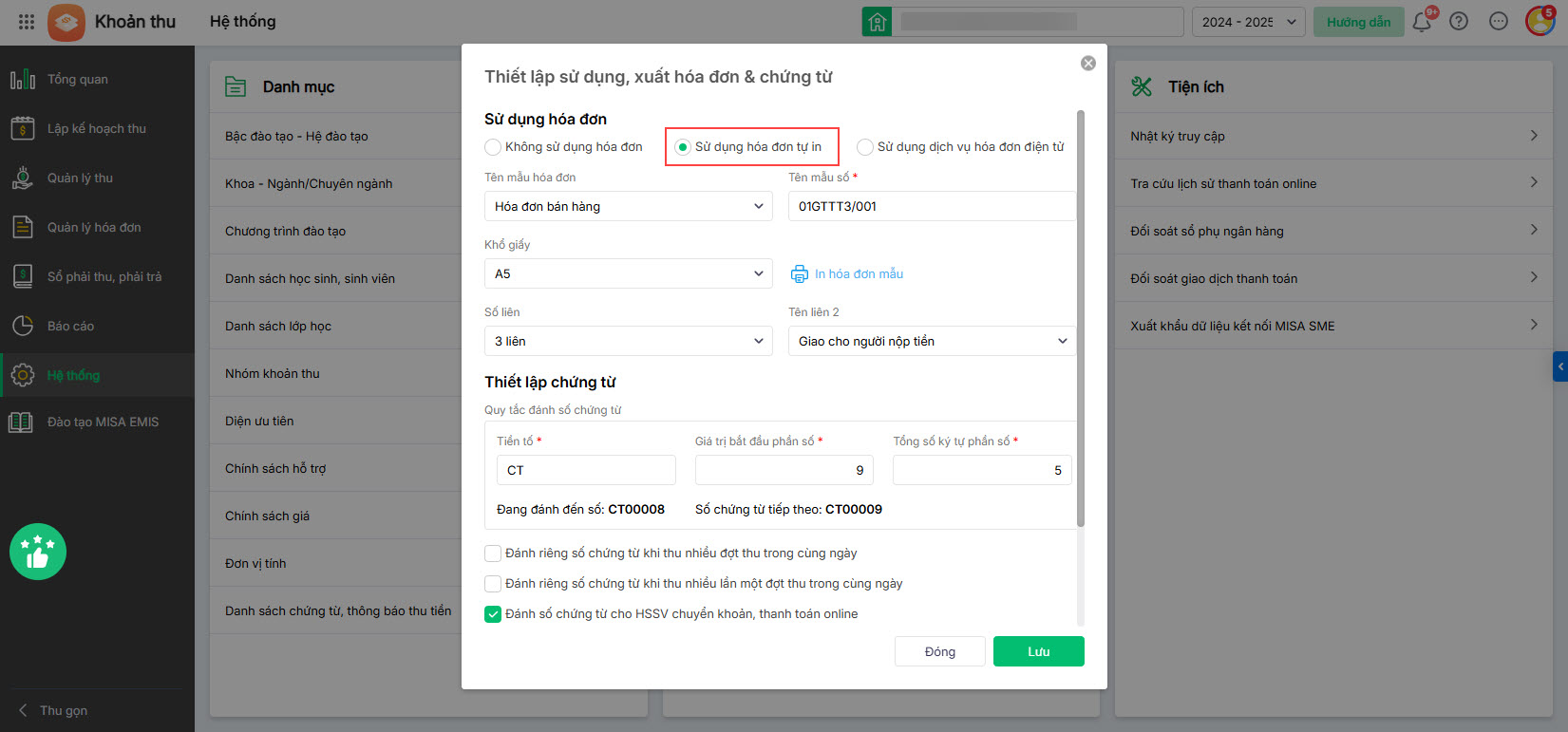Click the green "Lưu" button
Viewport: 1568px width, 732px height.
point(1038,651)
